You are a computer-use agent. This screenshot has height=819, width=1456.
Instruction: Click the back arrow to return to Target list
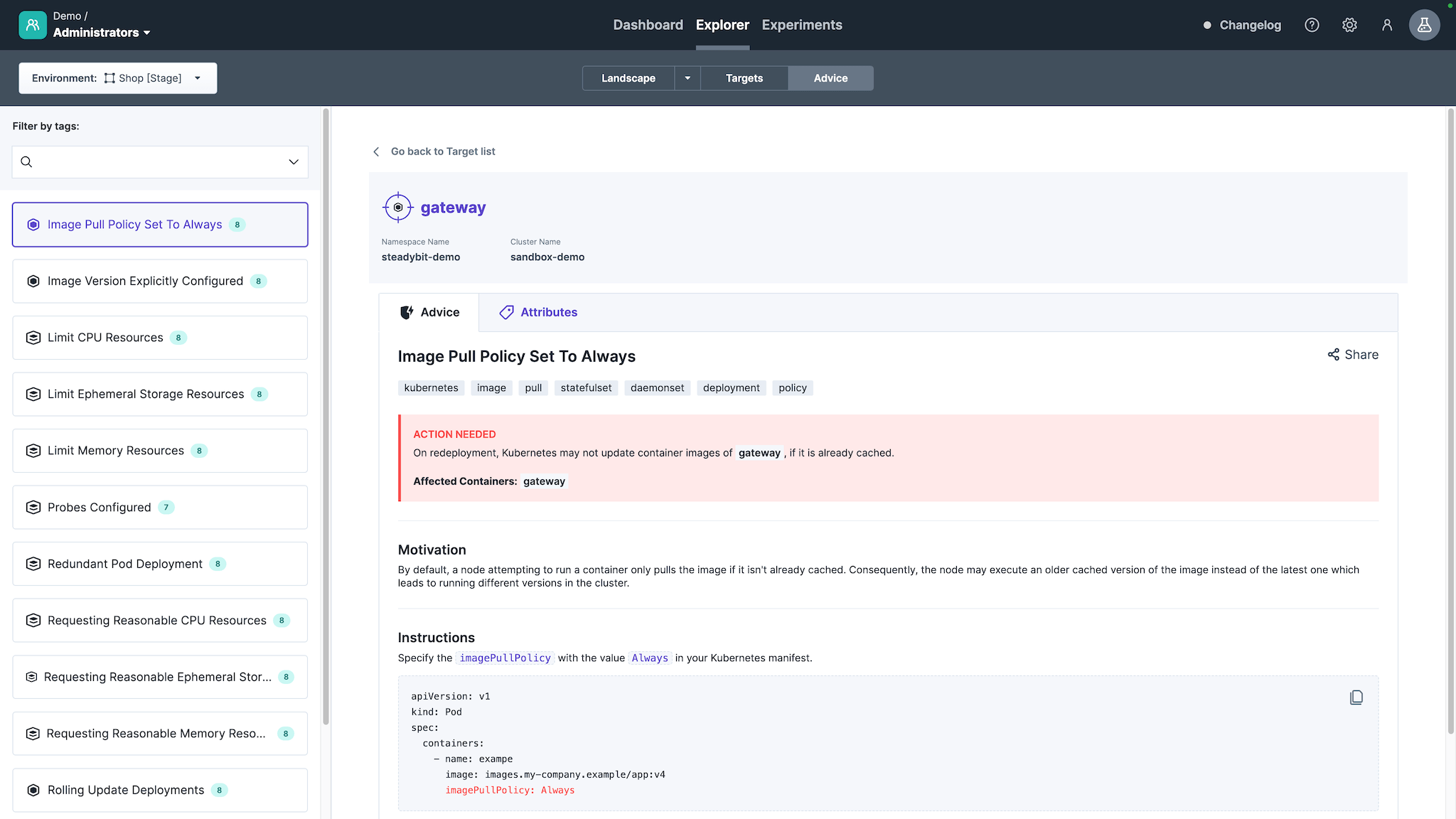[x=376, y=151]
